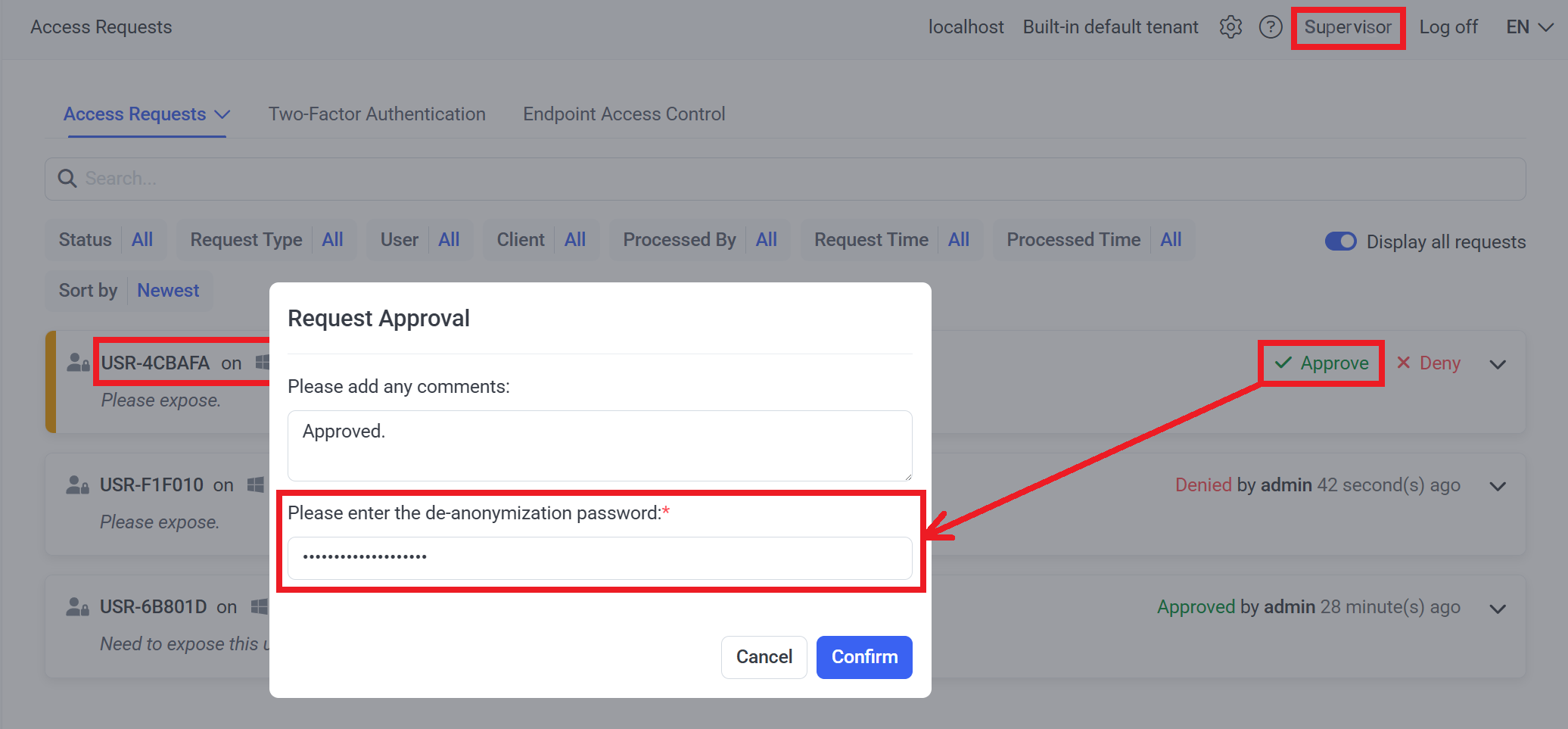Click the comments text area
The width and height of the screenshot is (1568, 729).
(x=599, y=445)
